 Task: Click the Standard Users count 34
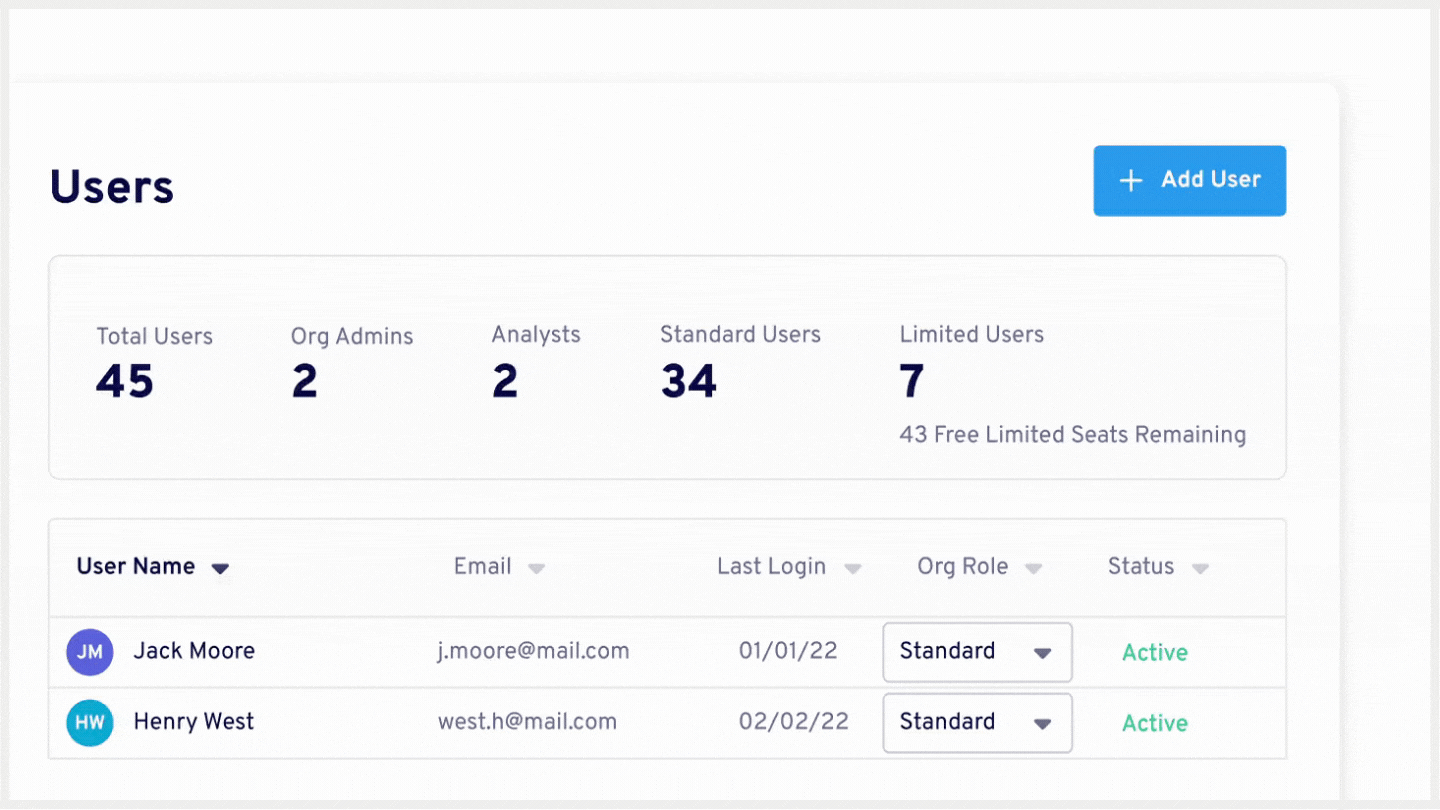pyautogui.click(x=689, y=382)
